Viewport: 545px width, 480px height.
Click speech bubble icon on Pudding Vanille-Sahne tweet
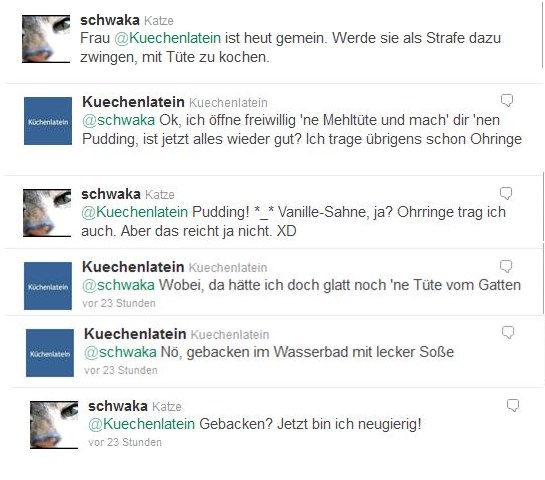[506, 193]
